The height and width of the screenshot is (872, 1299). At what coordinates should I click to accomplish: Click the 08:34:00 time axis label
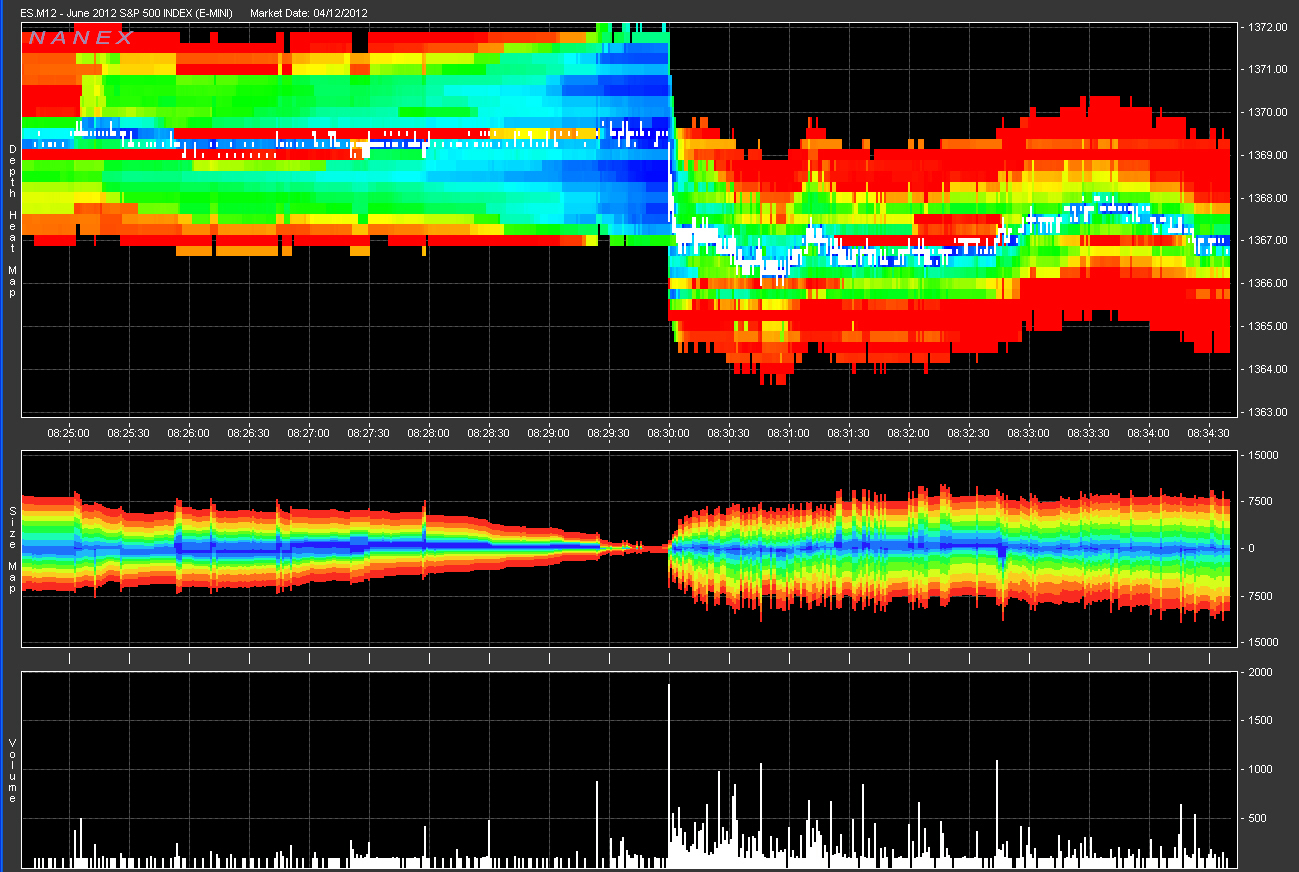click(1149, 433)
